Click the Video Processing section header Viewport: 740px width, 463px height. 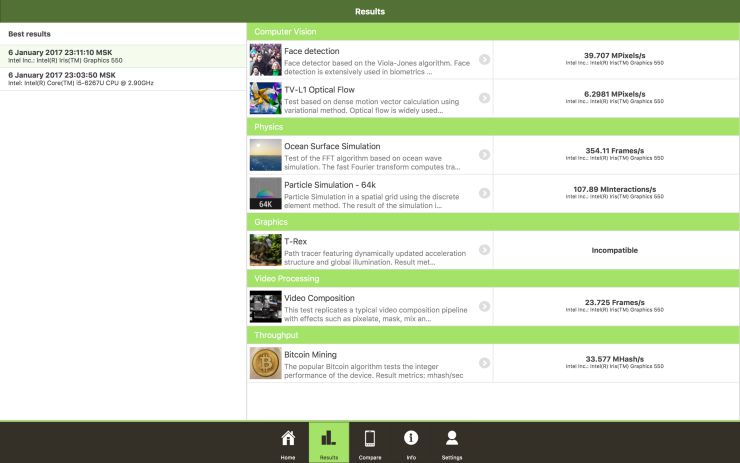493,278
